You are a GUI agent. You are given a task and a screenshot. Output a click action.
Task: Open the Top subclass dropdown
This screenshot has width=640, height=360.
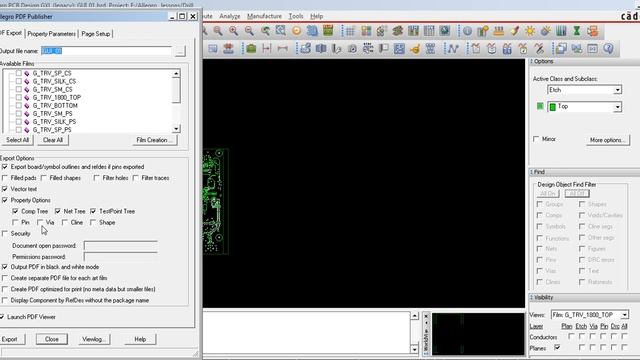617,107
